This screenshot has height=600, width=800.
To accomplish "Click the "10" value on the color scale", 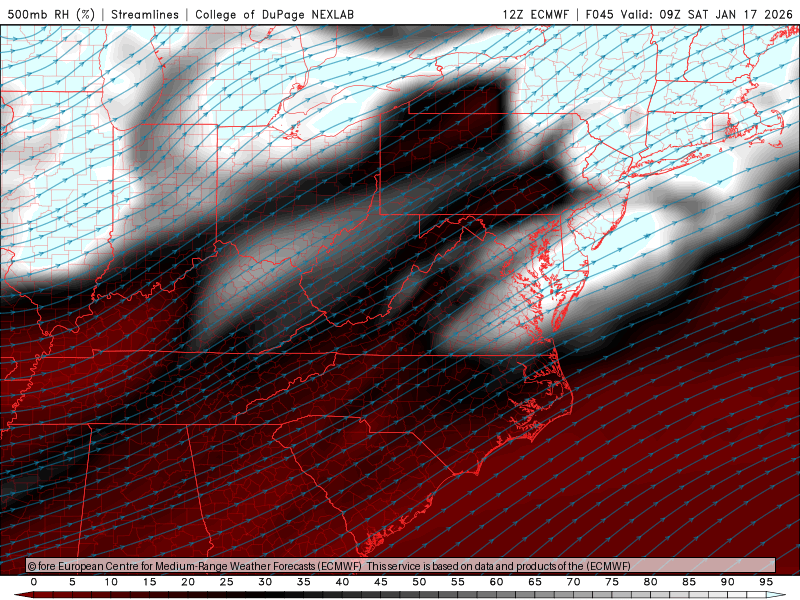I will [111, 582].
